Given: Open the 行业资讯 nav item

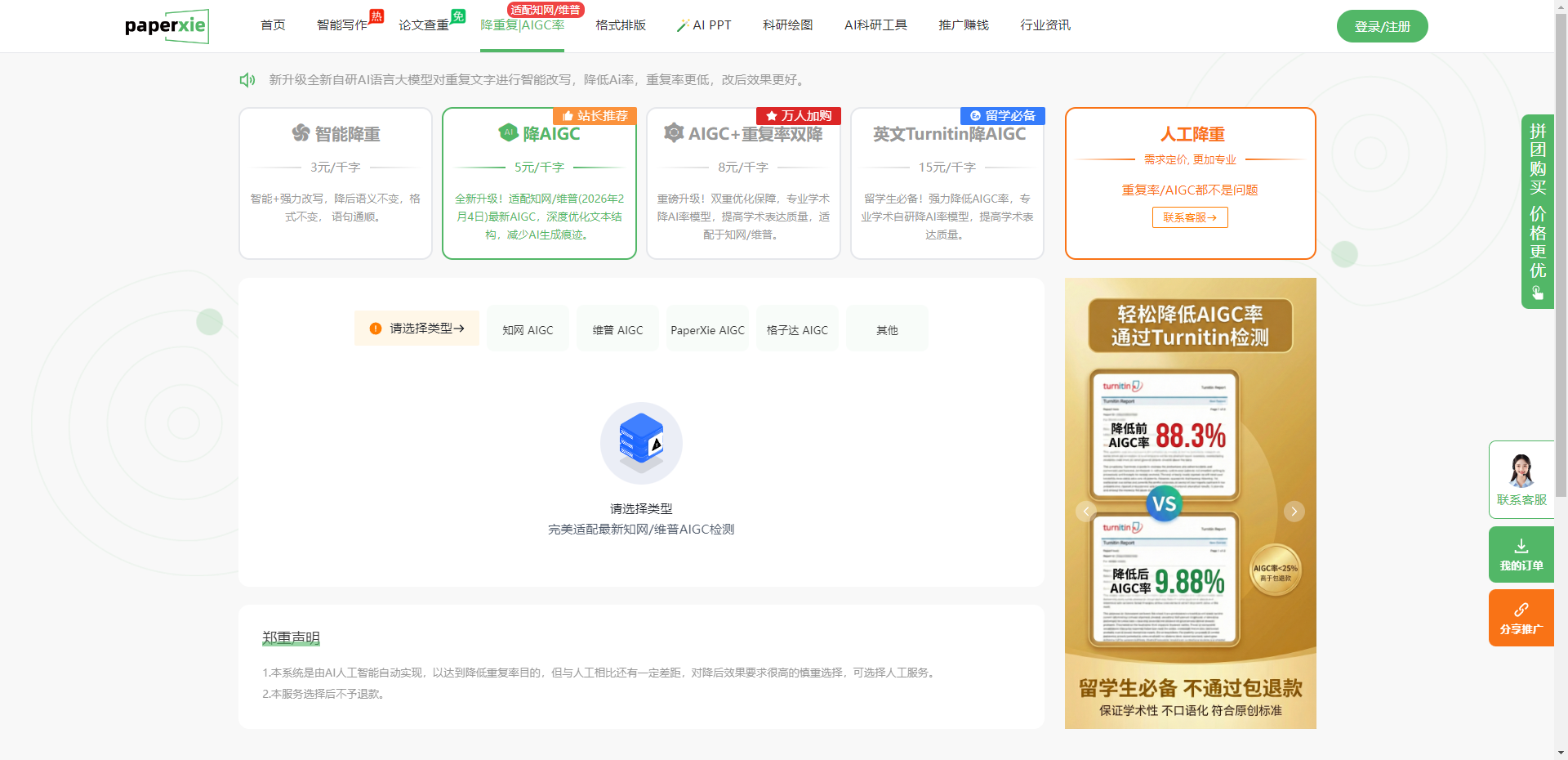Looking at the screenshot, I should click(x=1045, y=25).
